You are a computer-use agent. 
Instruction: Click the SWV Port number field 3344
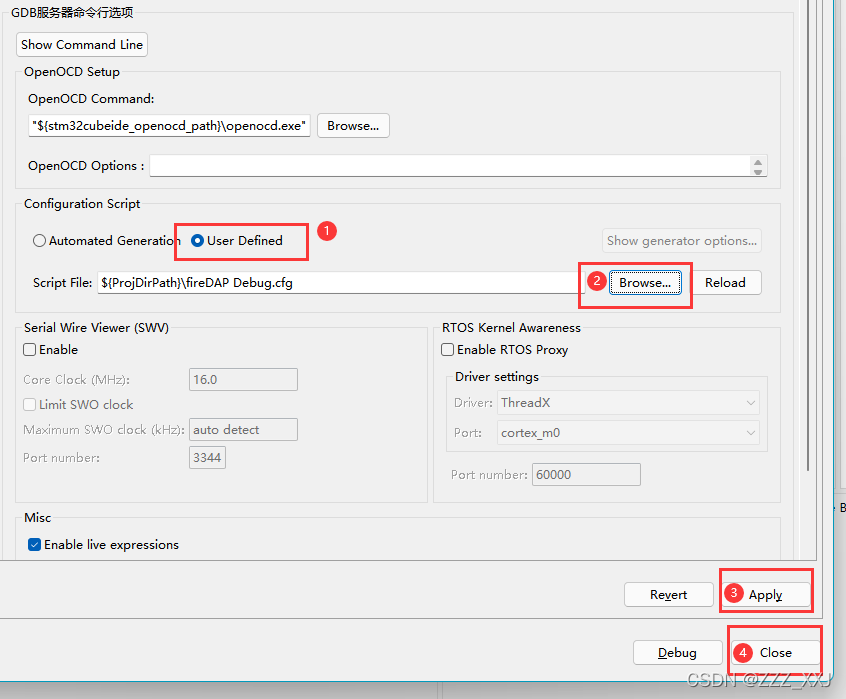click(x=207, y=457)
